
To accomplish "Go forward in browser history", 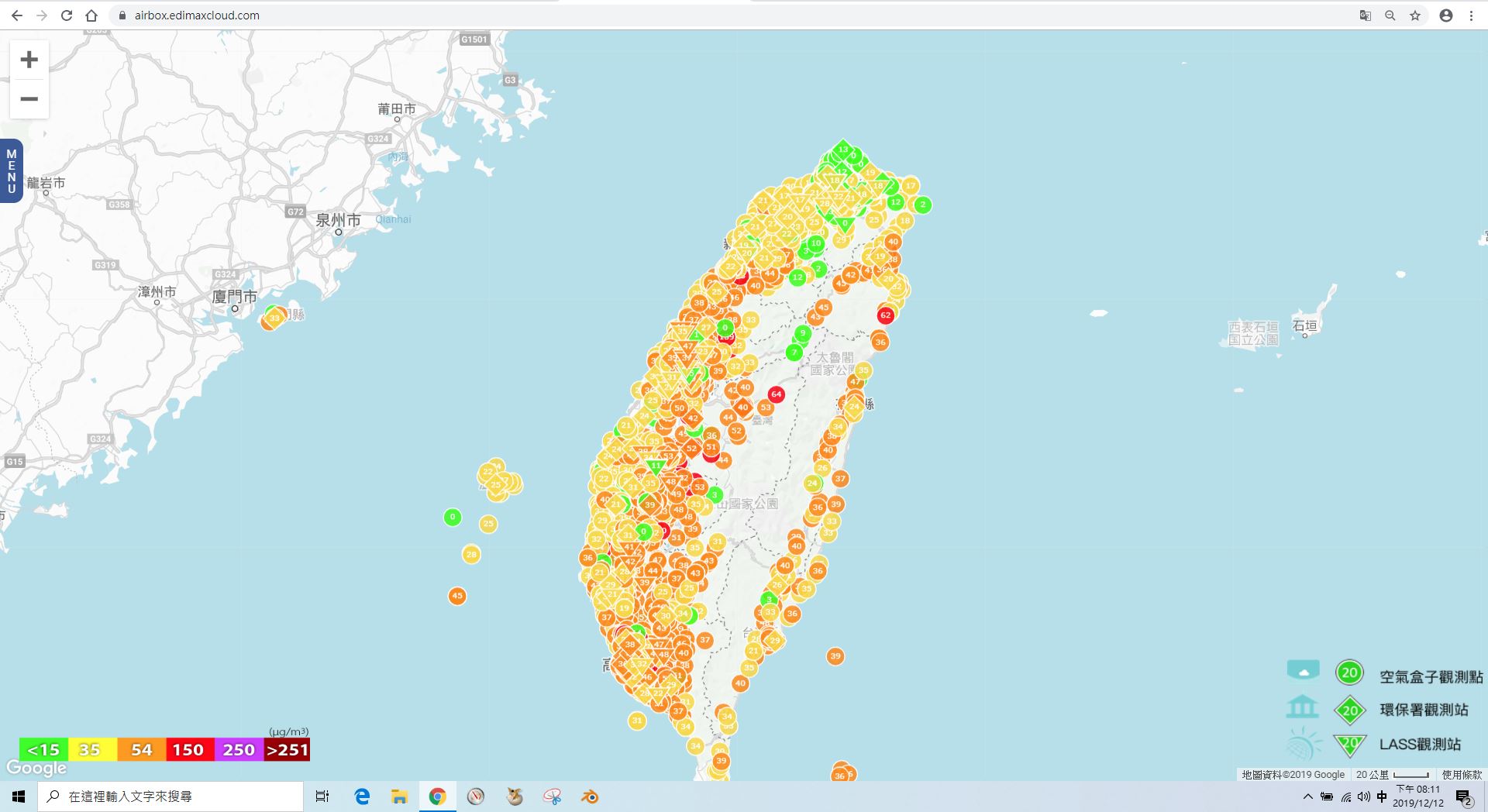I will [42, 15].
